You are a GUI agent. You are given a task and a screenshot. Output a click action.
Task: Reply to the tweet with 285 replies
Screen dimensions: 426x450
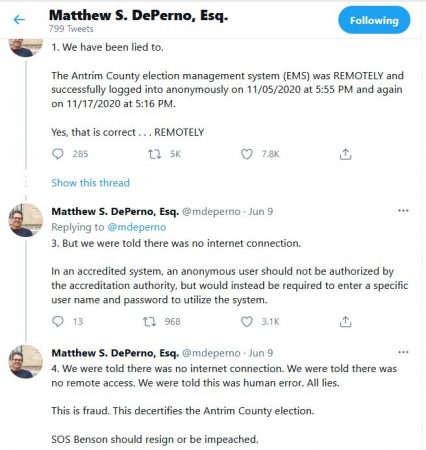pyautogui.click(x=58, y=154)
